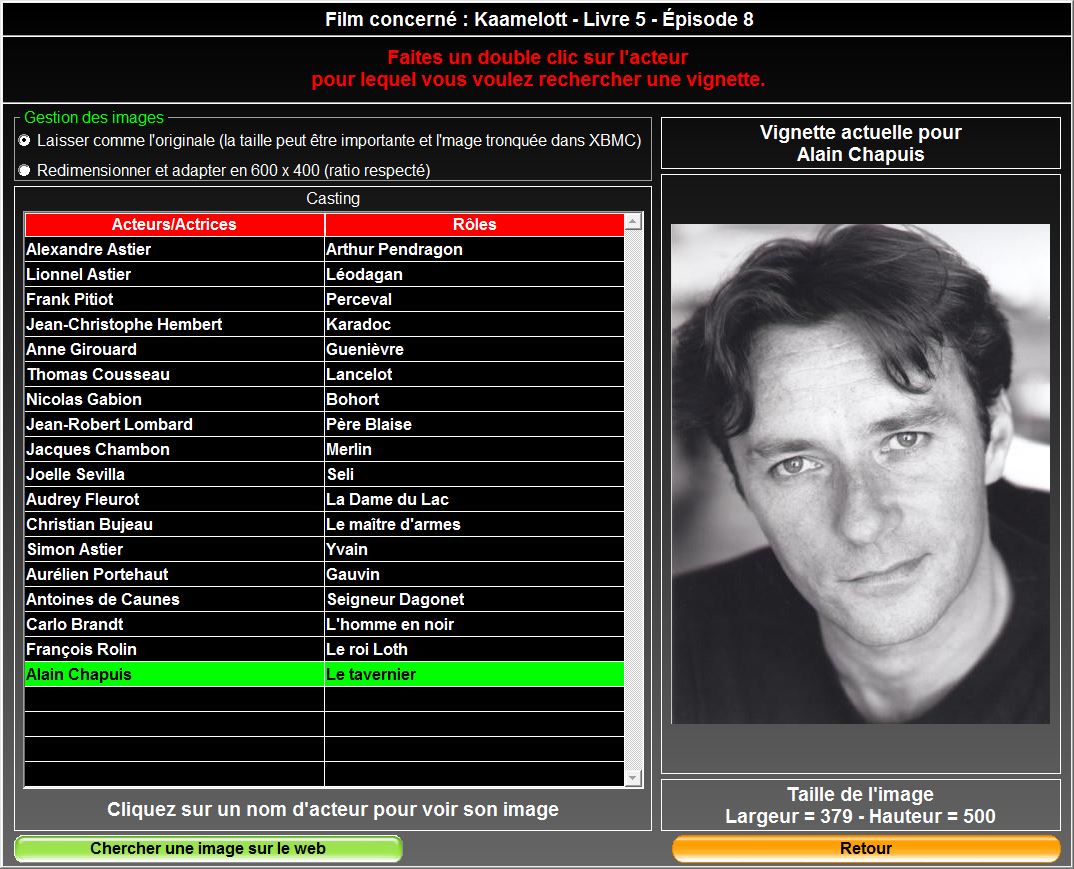Screen dimensions: 1074x869
Task: Select actor Simon Astier
Action: pyautogui.click(x=174, y=549)
